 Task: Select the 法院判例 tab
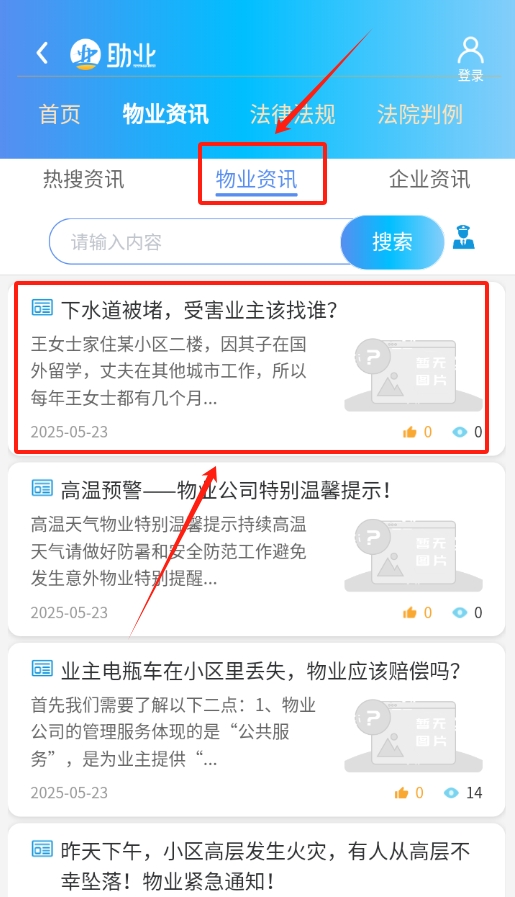coord(420,114)
